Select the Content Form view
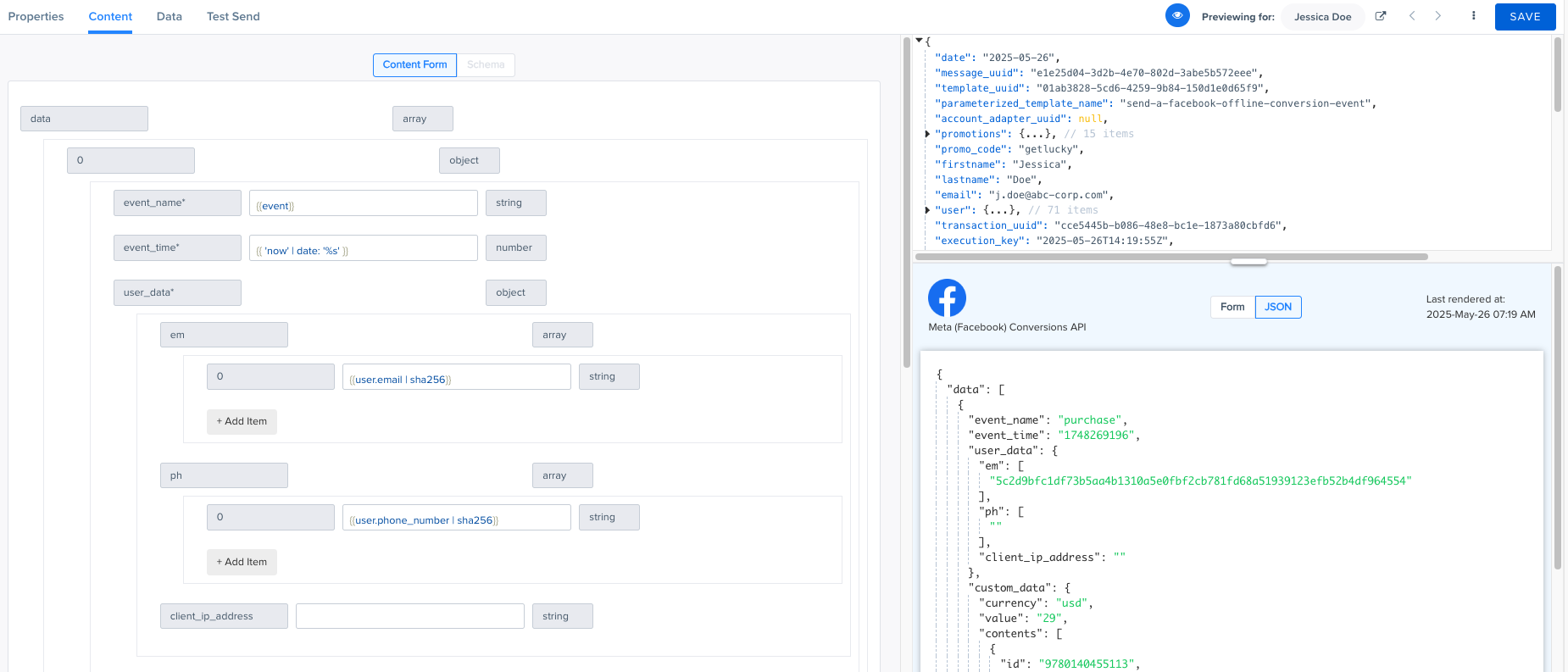This screenshot has height=672, width=1568. click(x=414, y=64)
